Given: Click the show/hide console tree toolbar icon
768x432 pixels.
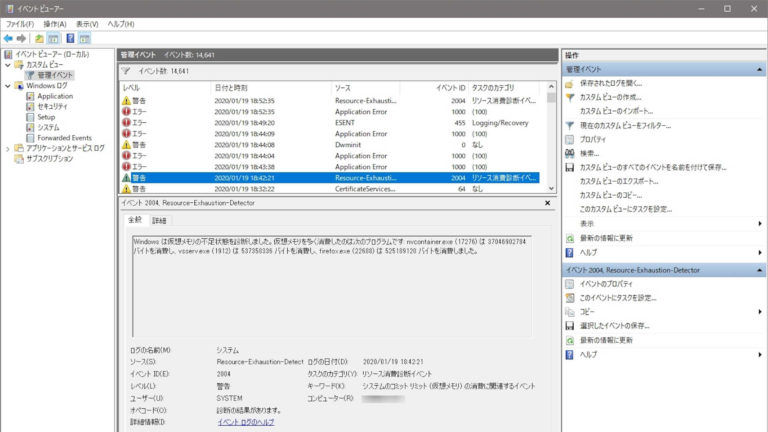Looking at the screenshot, I should tap(53, 38).
